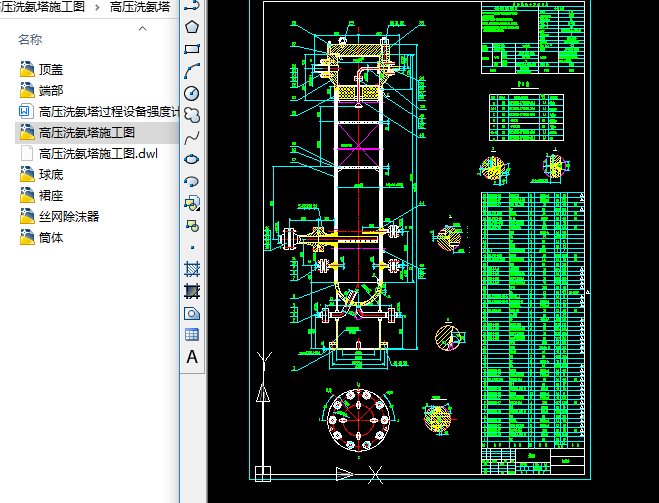Select the Hatch tool
Image resolution: width=659 pixels, height=503 pixels.
(192, 269)
